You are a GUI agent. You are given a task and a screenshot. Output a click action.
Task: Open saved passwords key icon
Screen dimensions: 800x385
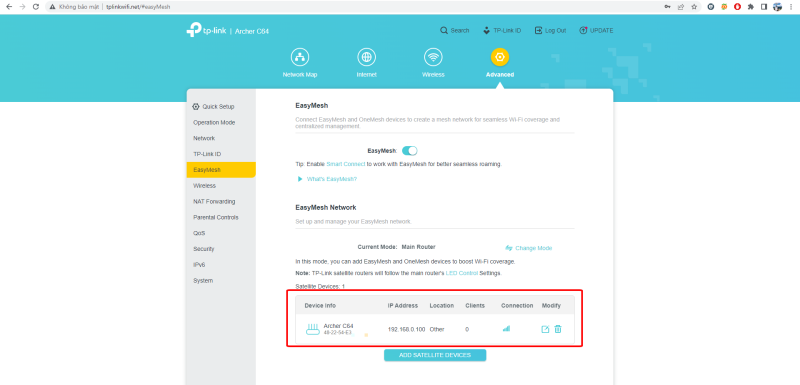(x=667, y=7)
